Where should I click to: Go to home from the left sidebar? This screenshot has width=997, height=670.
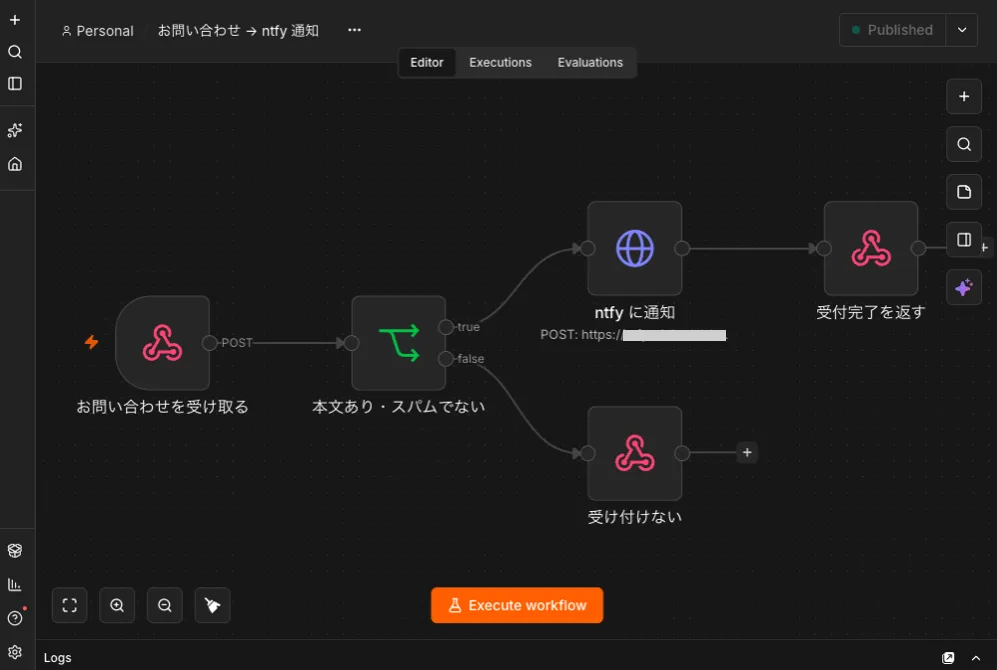[15, 164]
